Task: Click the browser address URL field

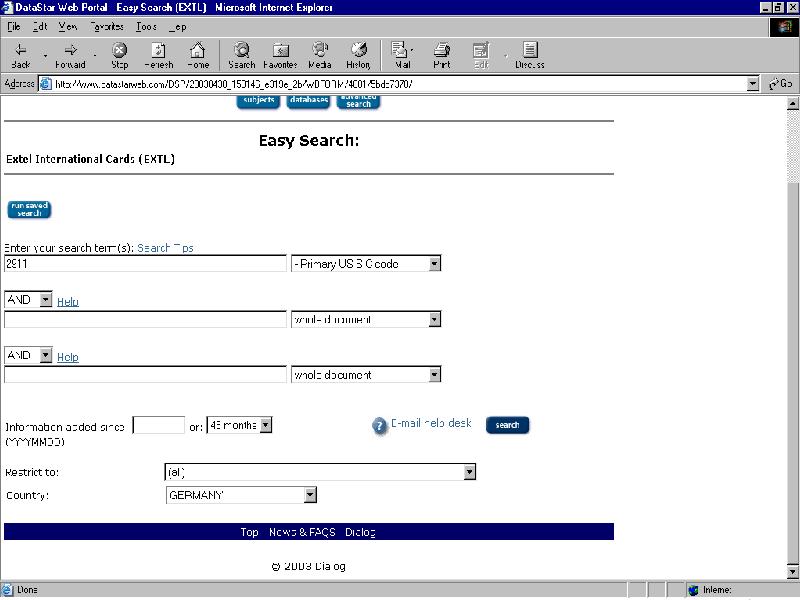Action: pos(393,84)
